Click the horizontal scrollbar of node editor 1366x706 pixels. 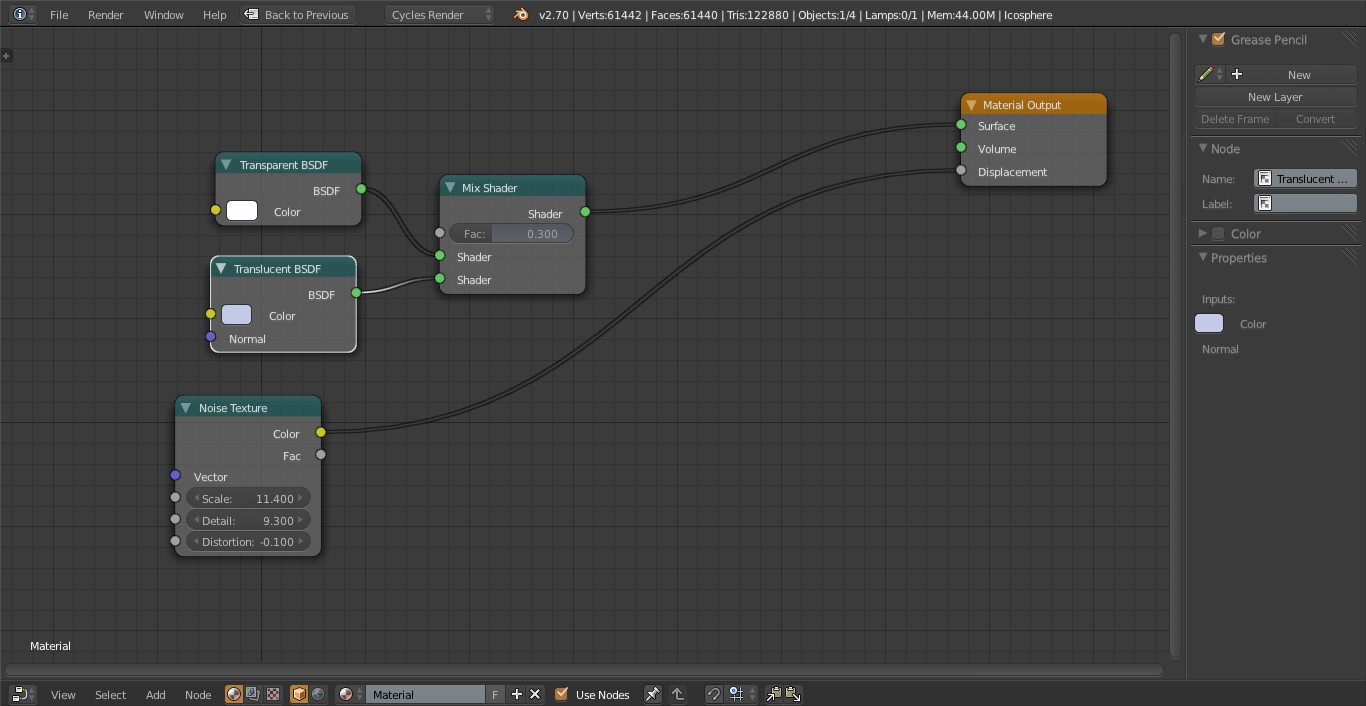coord(584,670)
